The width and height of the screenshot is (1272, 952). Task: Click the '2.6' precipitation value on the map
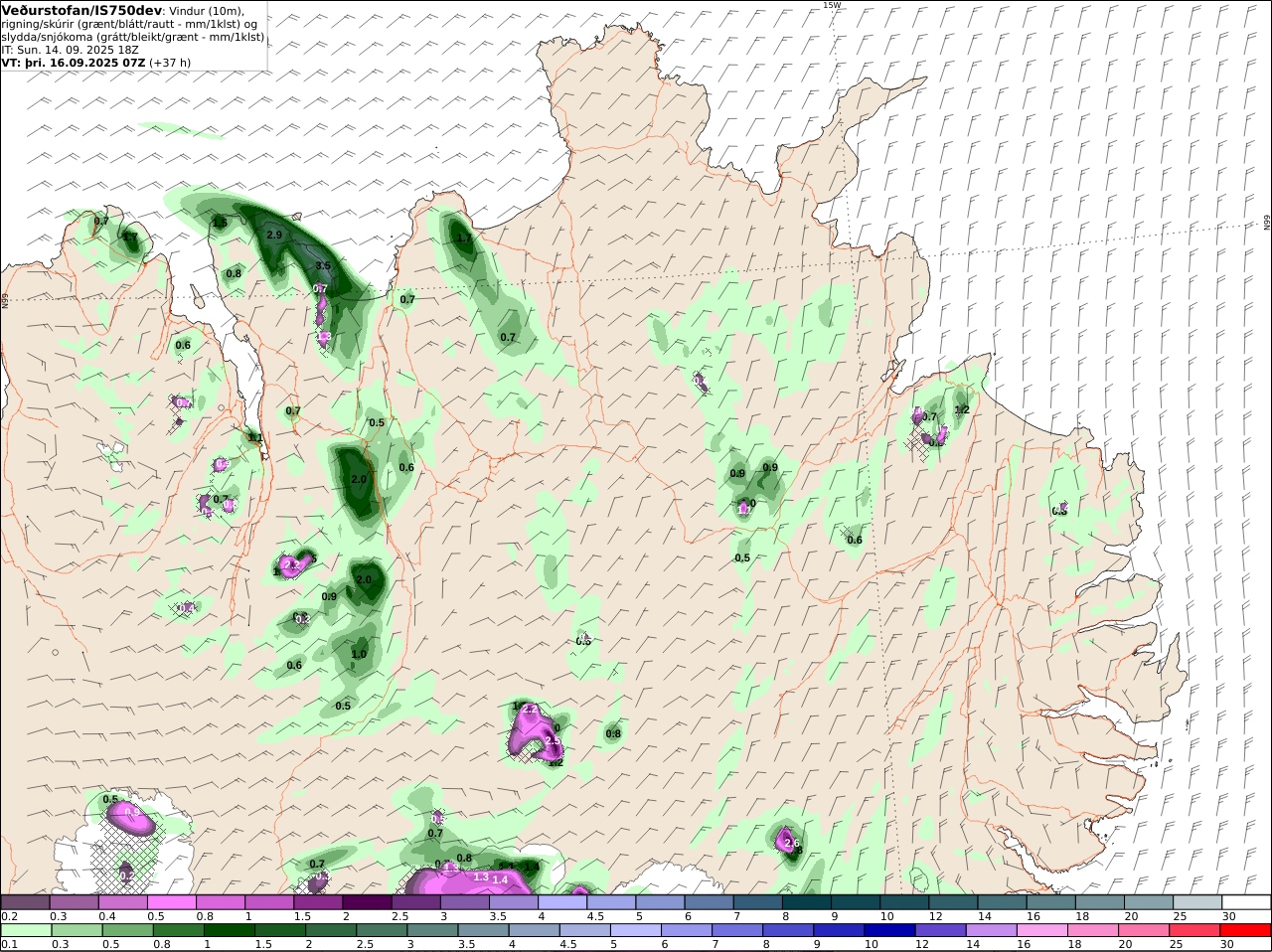click(x=792, y=844)
